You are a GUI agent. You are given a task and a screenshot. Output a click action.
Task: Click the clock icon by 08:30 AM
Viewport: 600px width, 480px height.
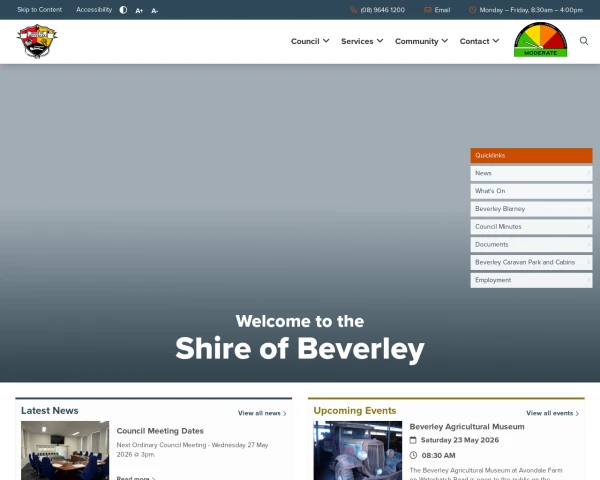coord(413,455)
